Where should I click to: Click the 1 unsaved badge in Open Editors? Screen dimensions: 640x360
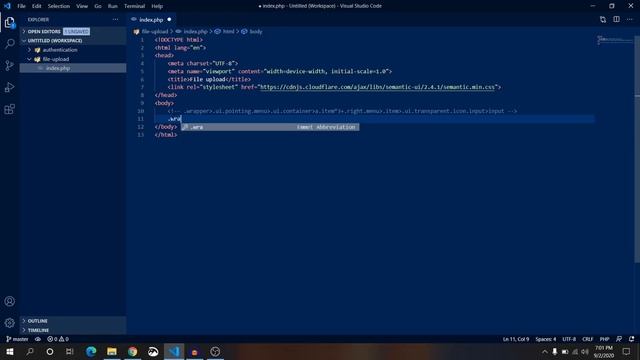click(76, 31)
